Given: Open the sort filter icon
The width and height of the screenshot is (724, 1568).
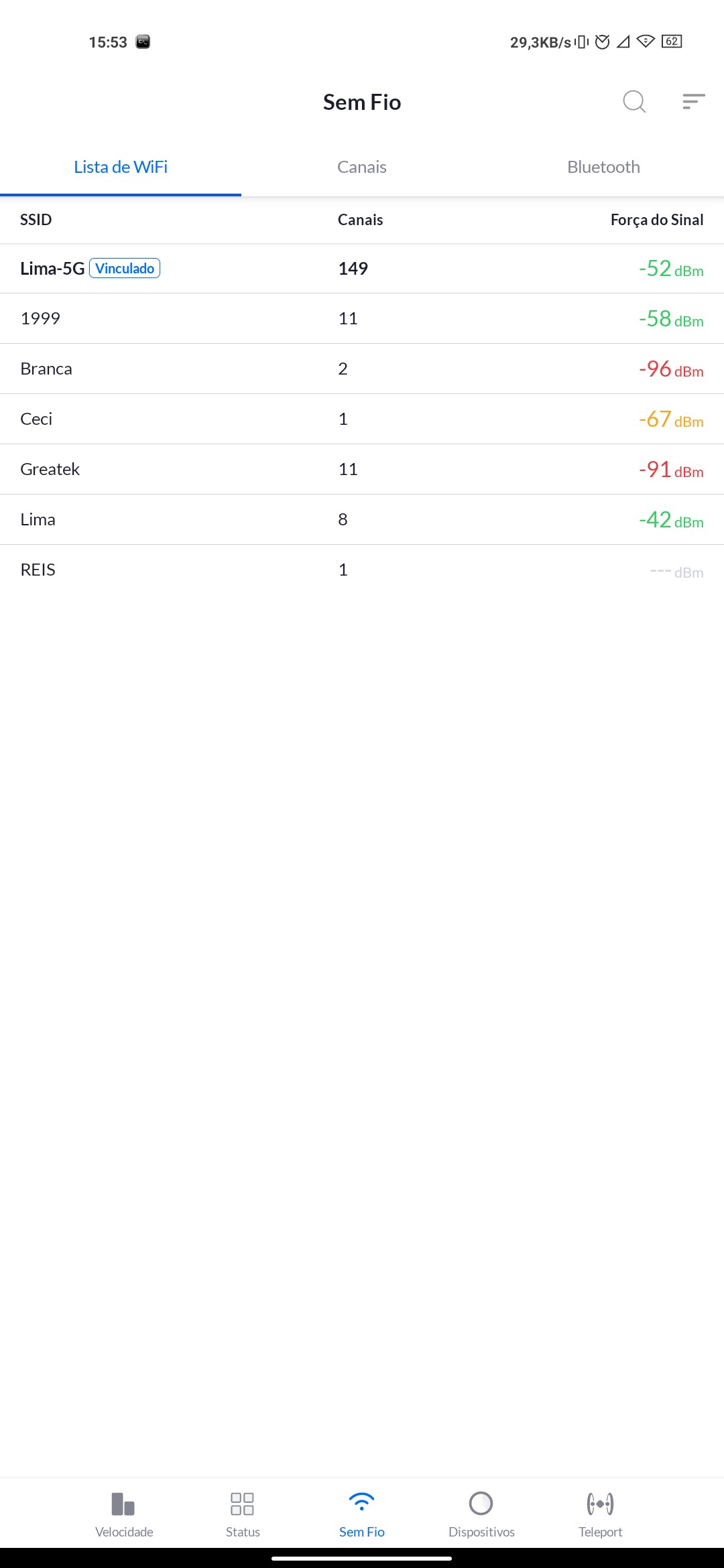Looking at the screenshot, I should click(x=693, y=102).
